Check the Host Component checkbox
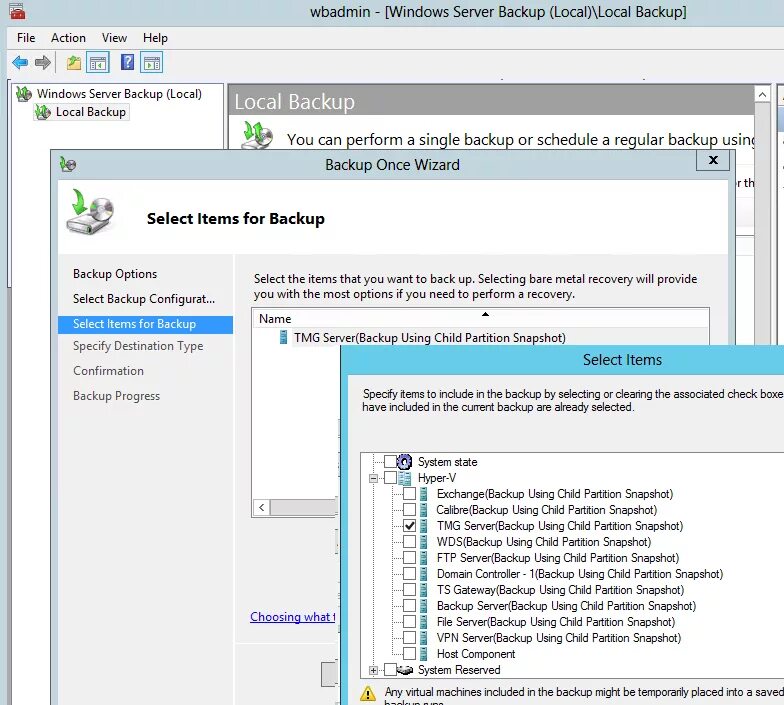The image size is (784, 705). pyautogui.click(x=410, y=654)
